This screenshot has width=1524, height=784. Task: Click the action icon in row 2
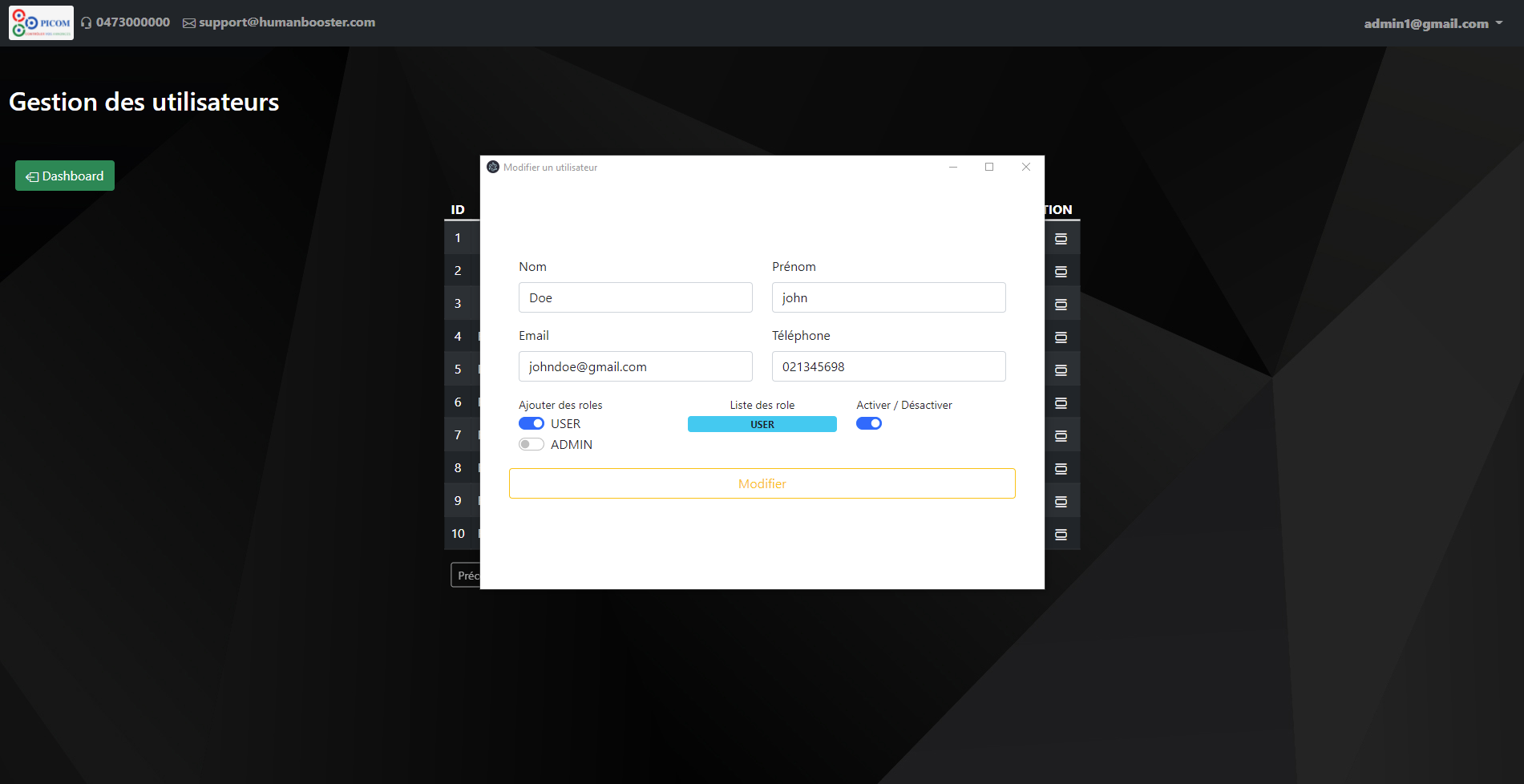click(x=1061, y=271)
